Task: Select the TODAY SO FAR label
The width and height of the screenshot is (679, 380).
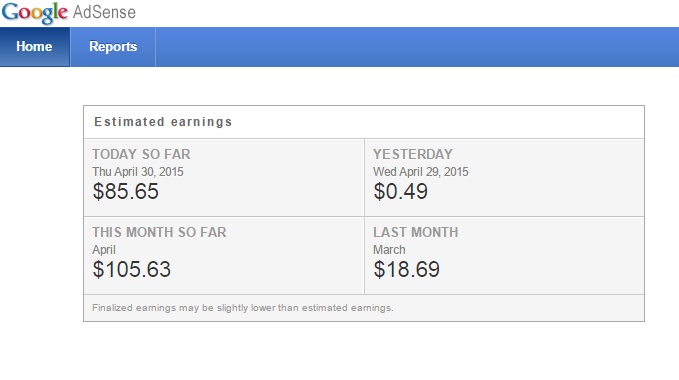Action: click(x=141, y=154)
